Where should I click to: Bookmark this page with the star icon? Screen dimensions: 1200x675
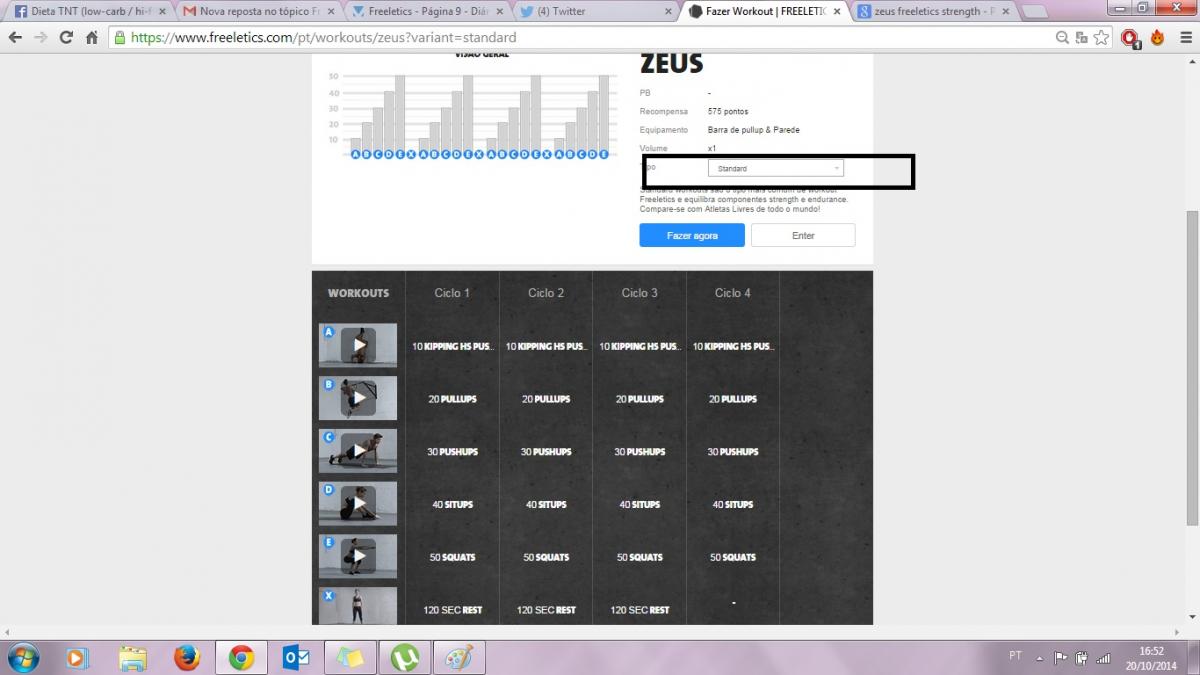tap(1101, 37)
